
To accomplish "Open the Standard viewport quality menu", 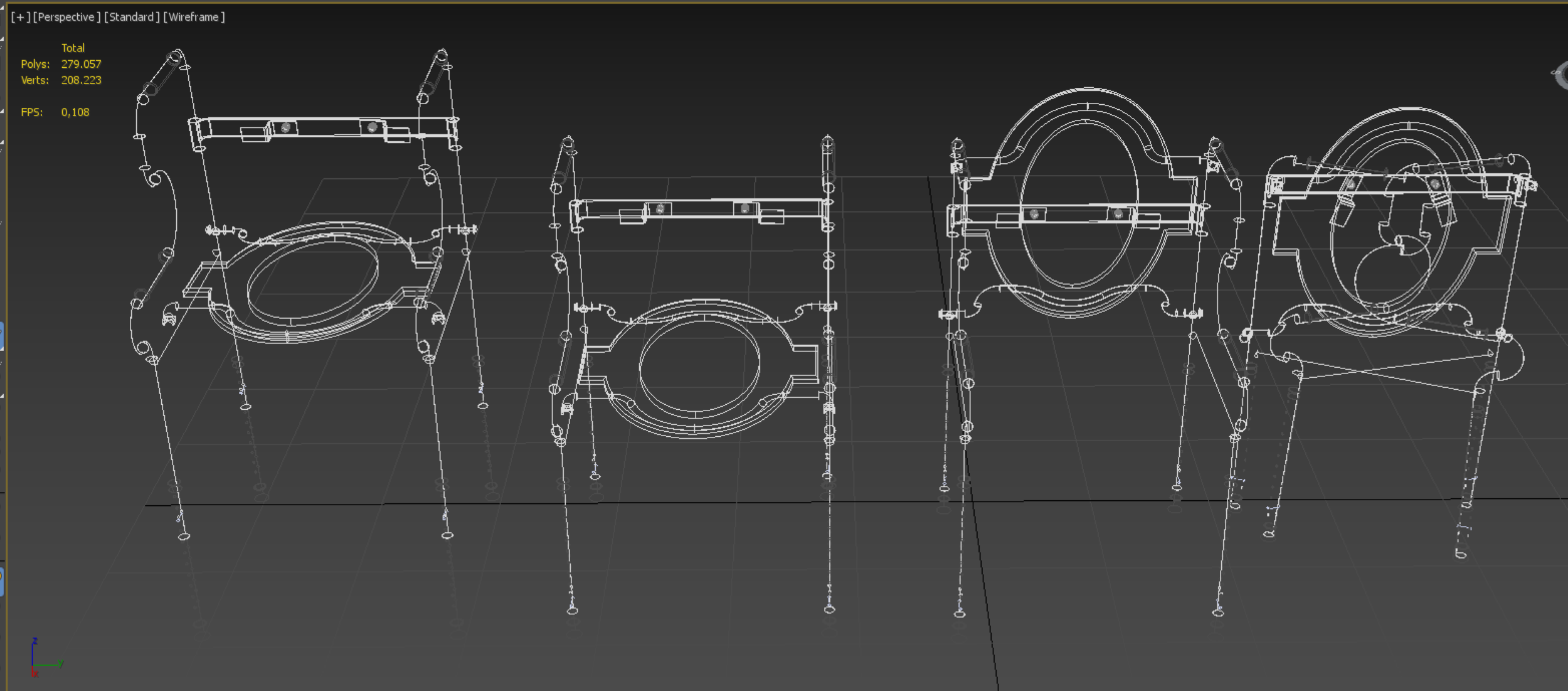I will 132,17.
